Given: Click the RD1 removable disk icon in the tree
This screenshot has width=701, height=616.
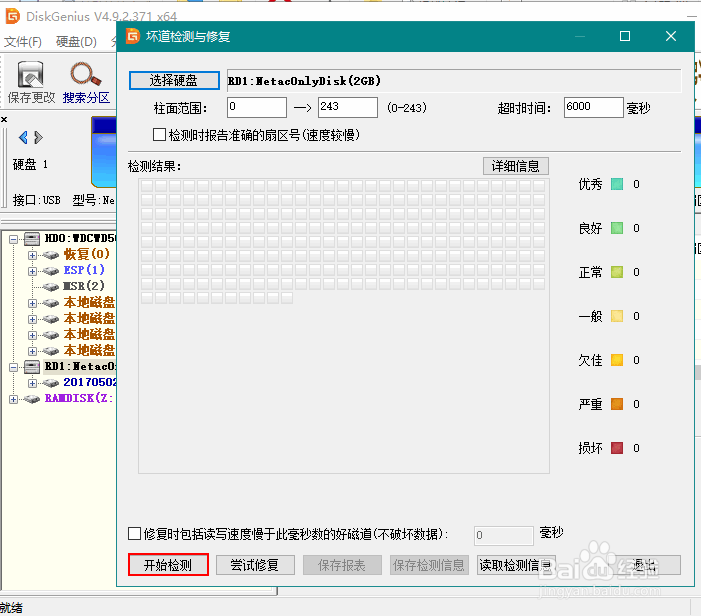Looking at the screenshot, I should pos(32,367).
